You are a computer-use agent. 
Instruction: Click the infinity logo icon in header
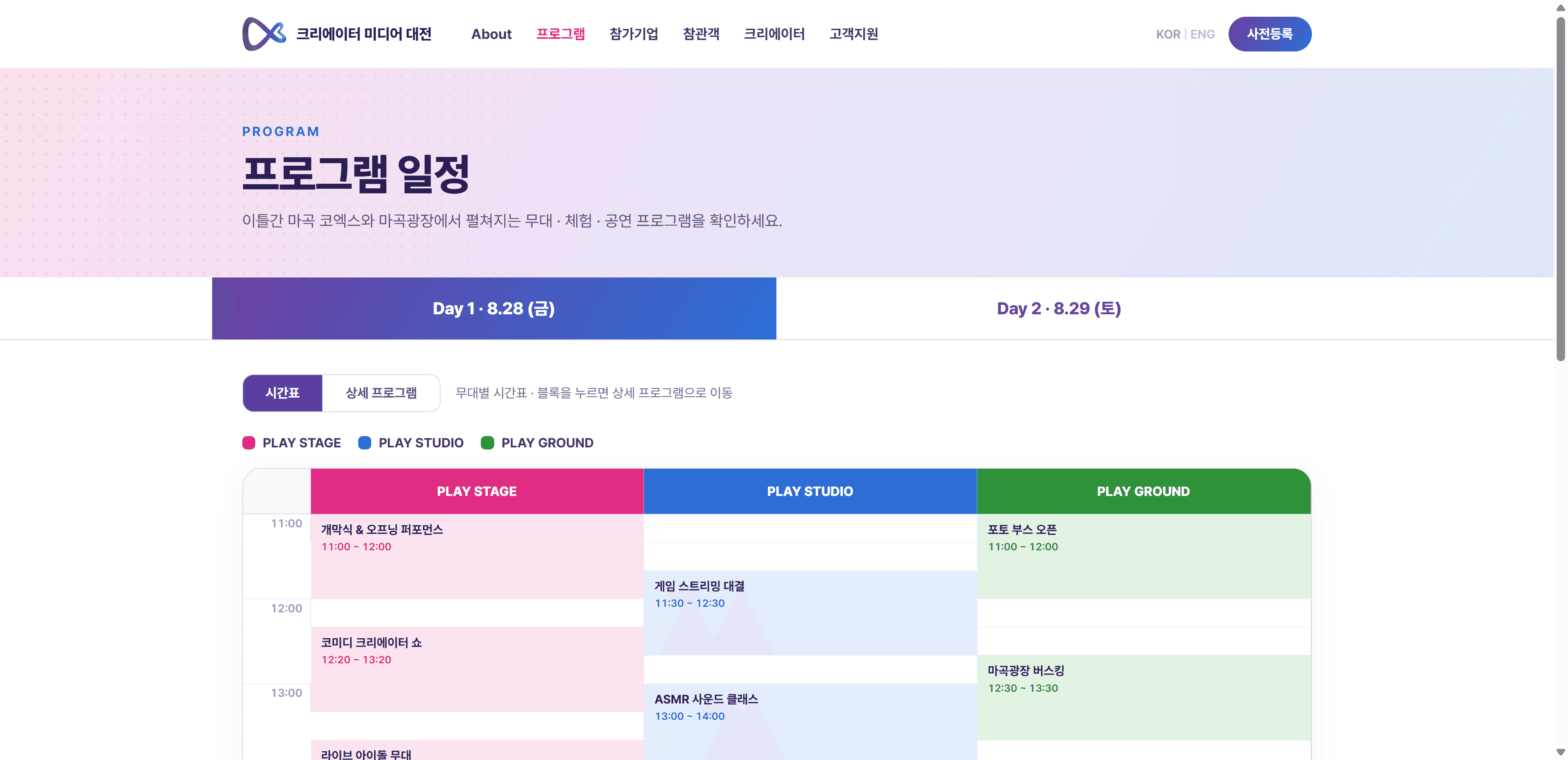coord(264,34)
